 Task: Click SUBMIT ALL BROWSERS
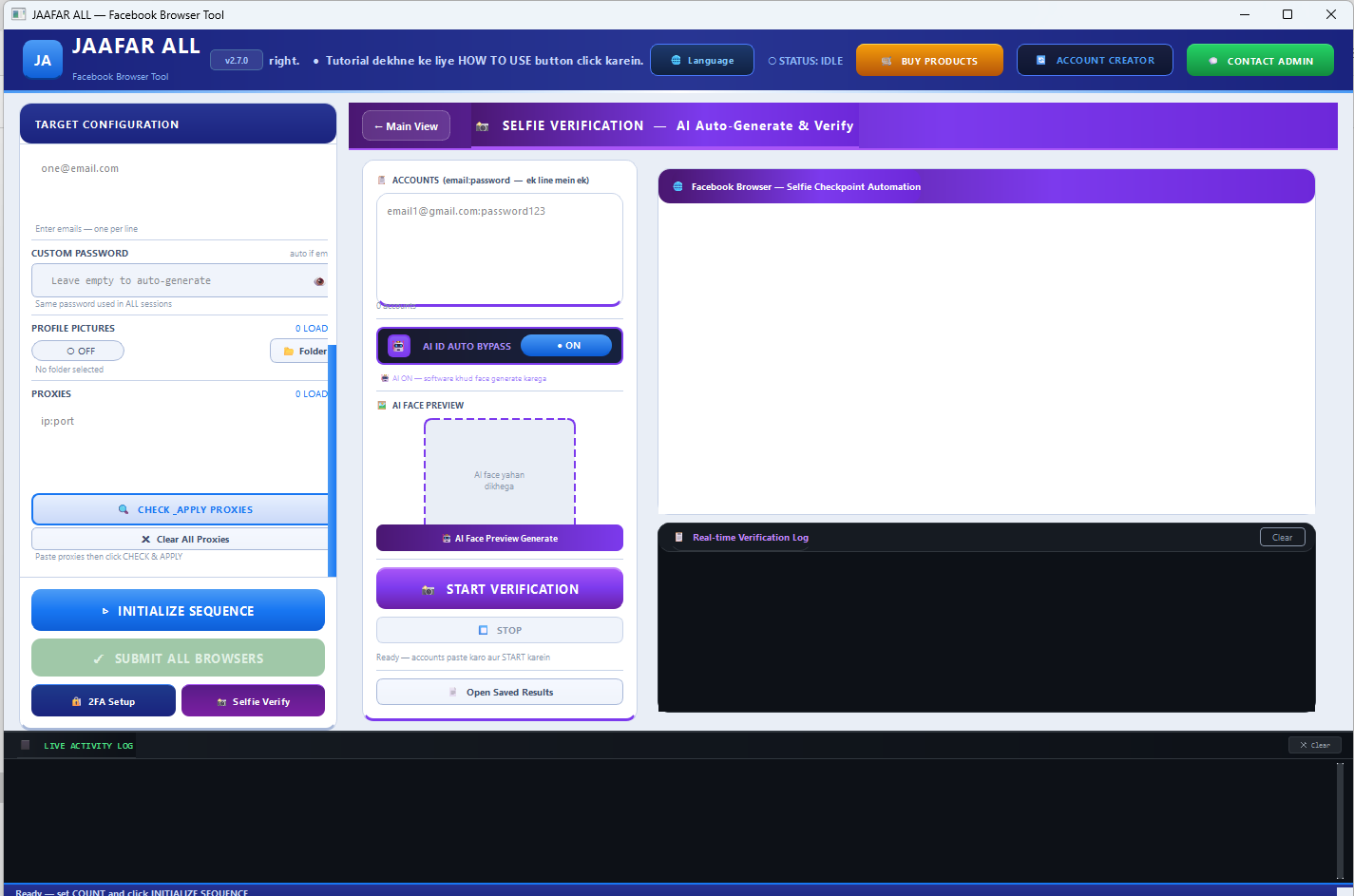[x=179, y=658]
